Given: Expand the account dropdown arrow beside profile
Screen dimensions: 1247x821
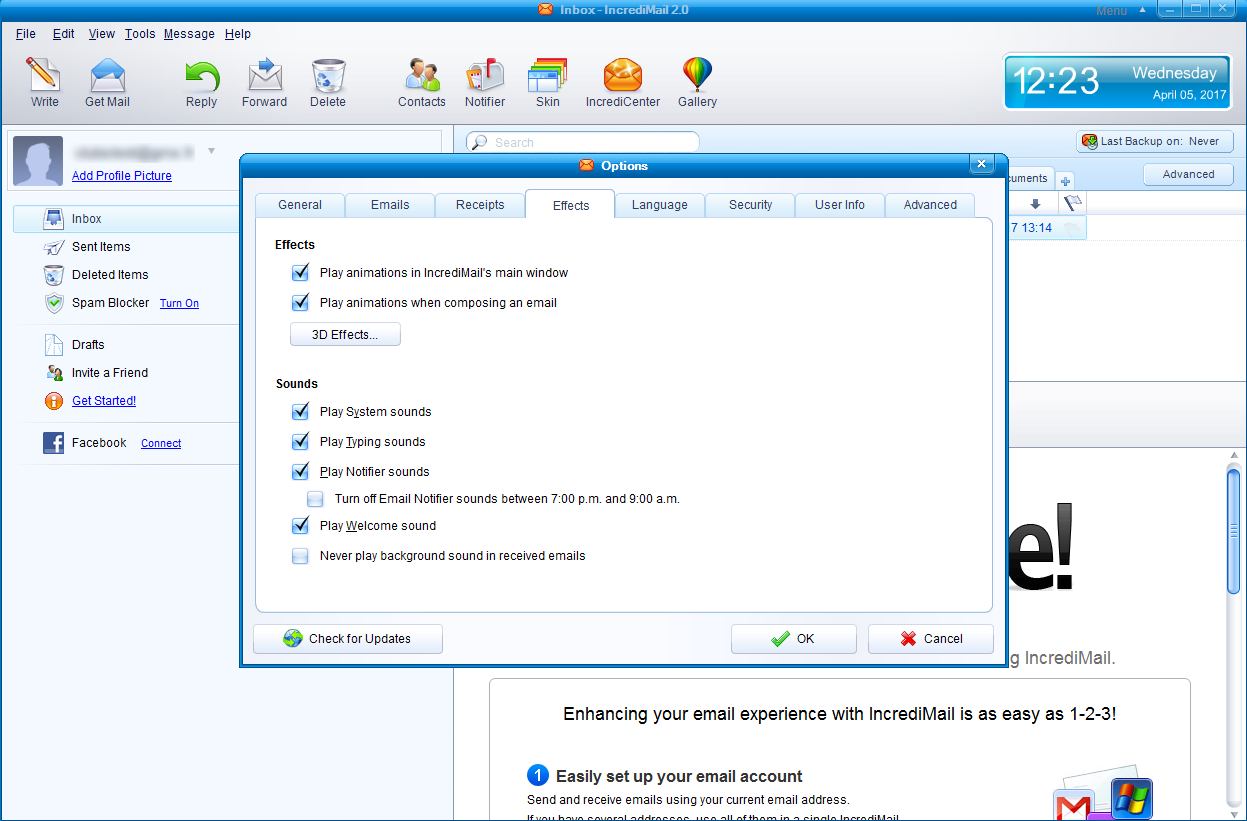Looking at the screenshot, I should coord(211,151).
